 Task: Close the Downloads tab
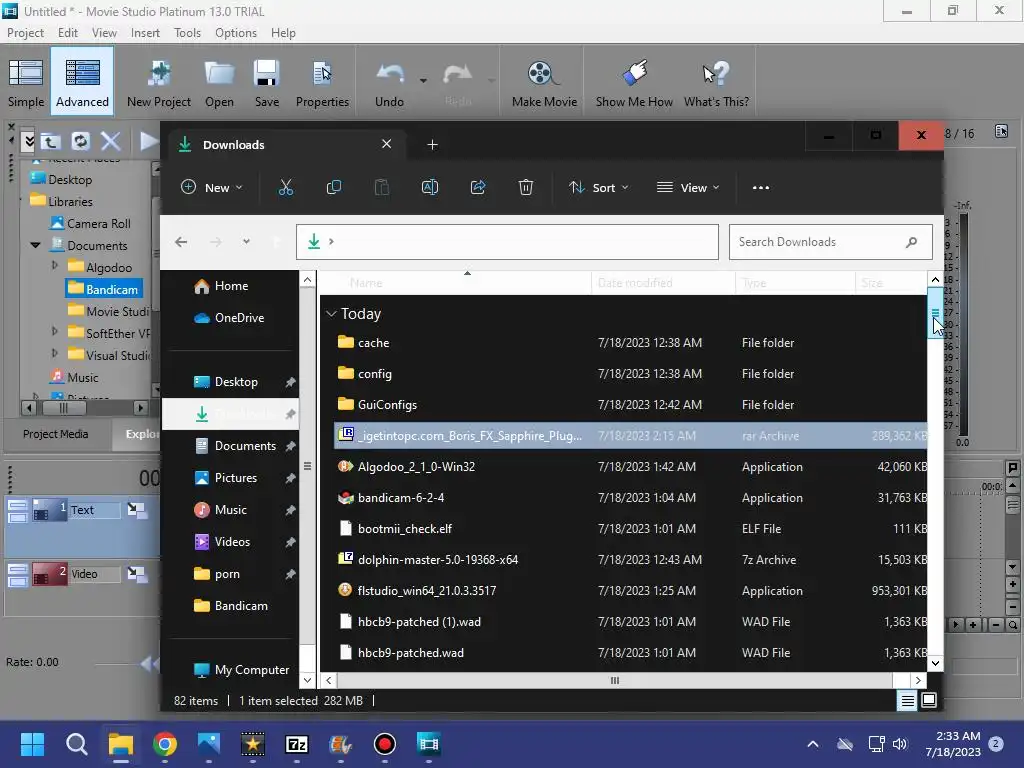(387, 144)
